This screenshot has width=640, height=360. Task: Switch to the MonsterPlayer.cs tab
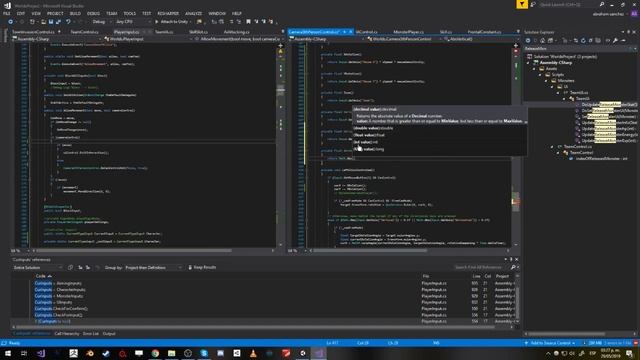click(409, 32)
